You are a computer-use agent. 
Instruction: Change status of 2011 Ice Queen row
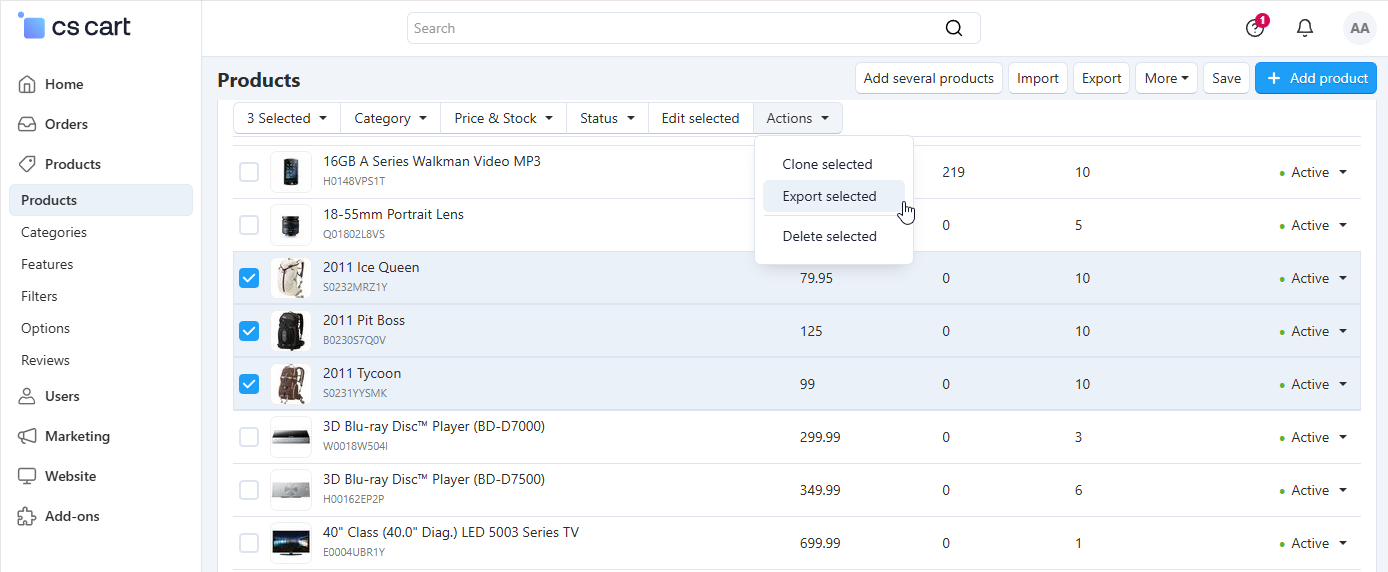[x=1313, y=278]
